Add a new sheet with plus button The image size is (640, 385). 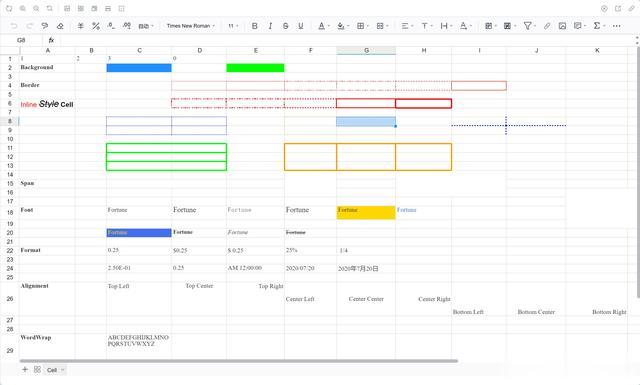coord(25,369)
